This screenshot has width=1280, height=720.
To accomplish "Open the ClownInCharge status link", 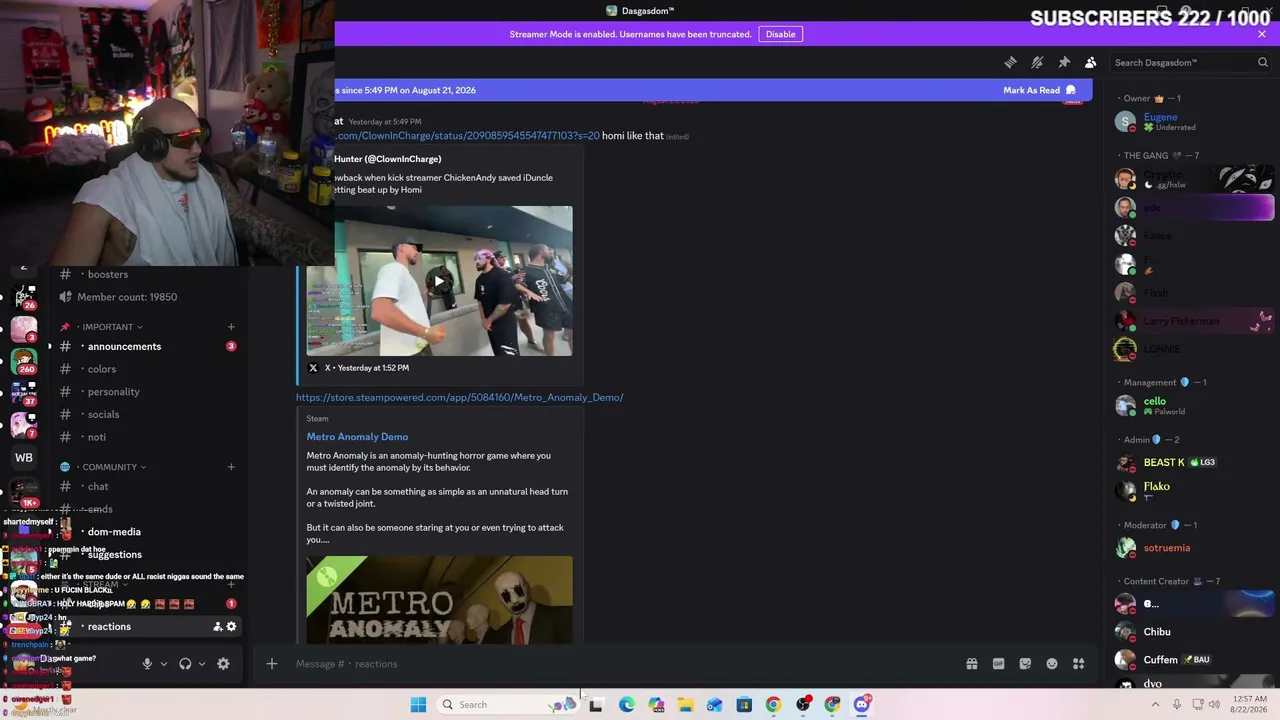I will (467, 136).
